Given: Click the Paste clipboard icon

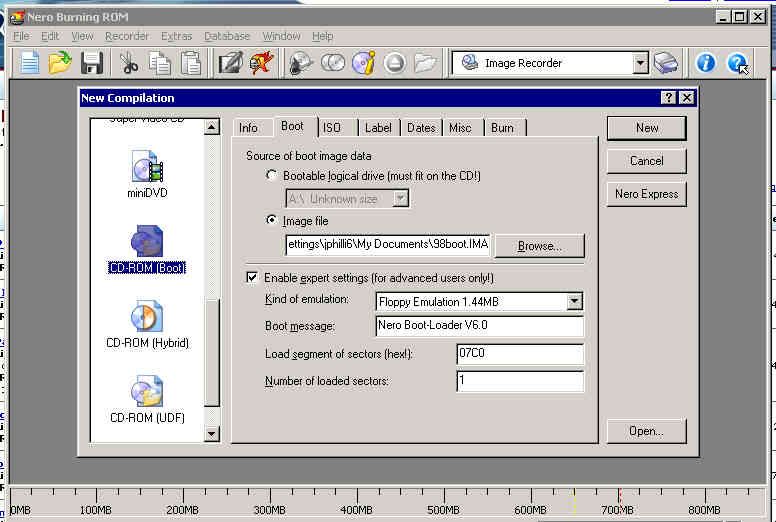Looking at the screenshot, I should [191, 63].
